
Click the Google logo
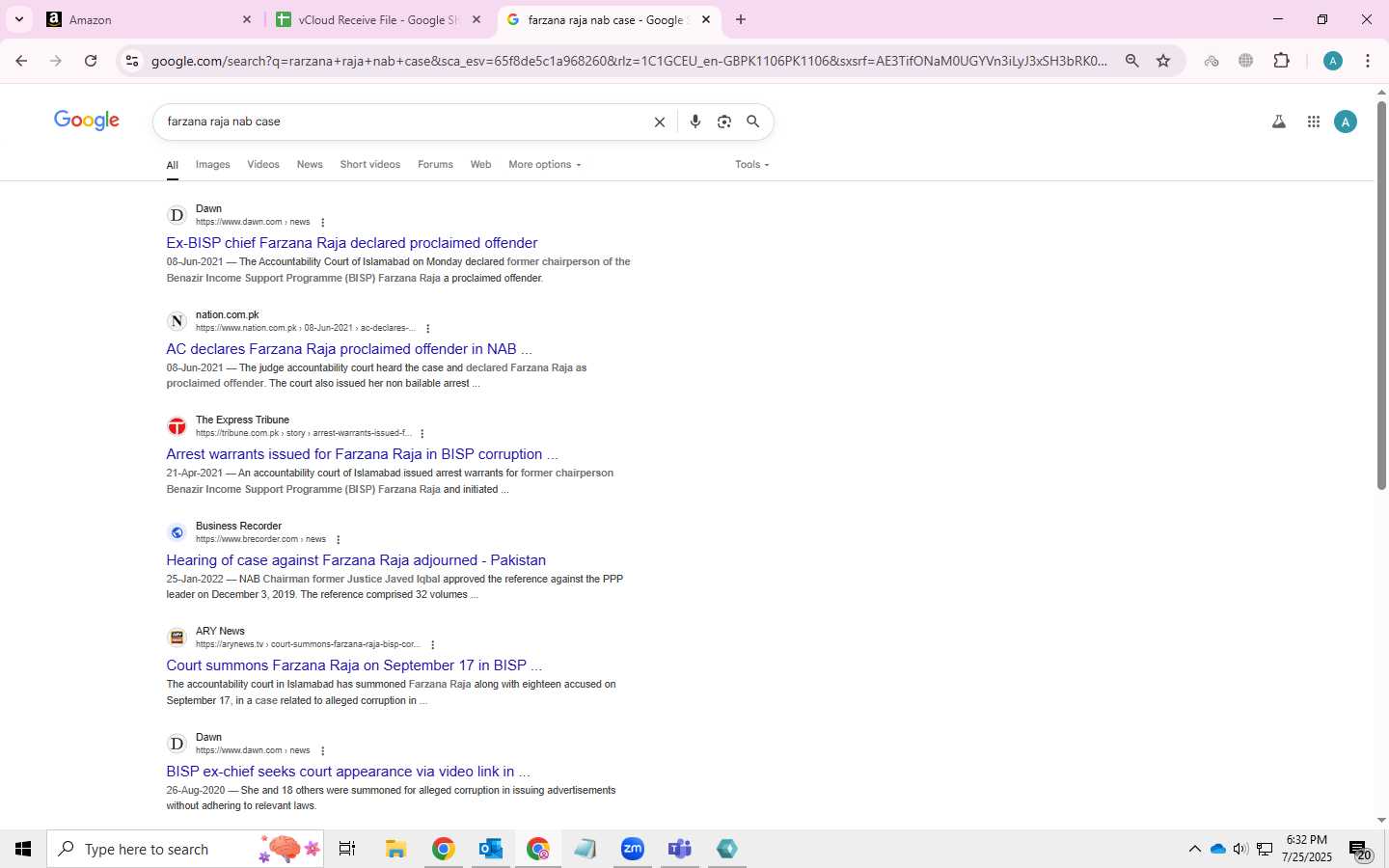[87, 121]
